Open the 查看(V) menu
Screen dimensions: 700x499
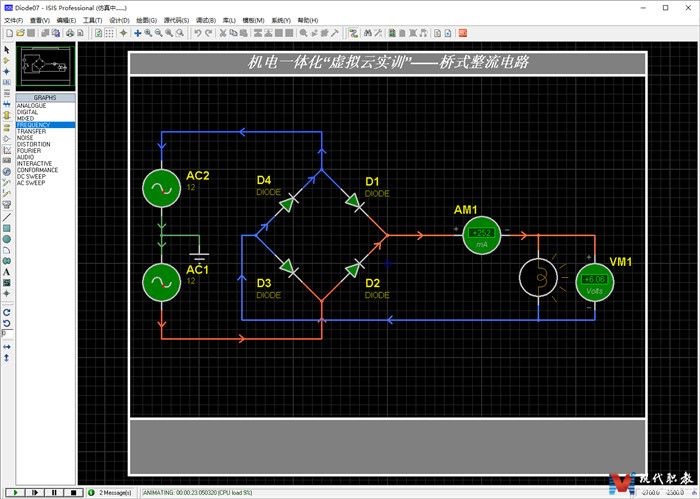coord(40,21)
